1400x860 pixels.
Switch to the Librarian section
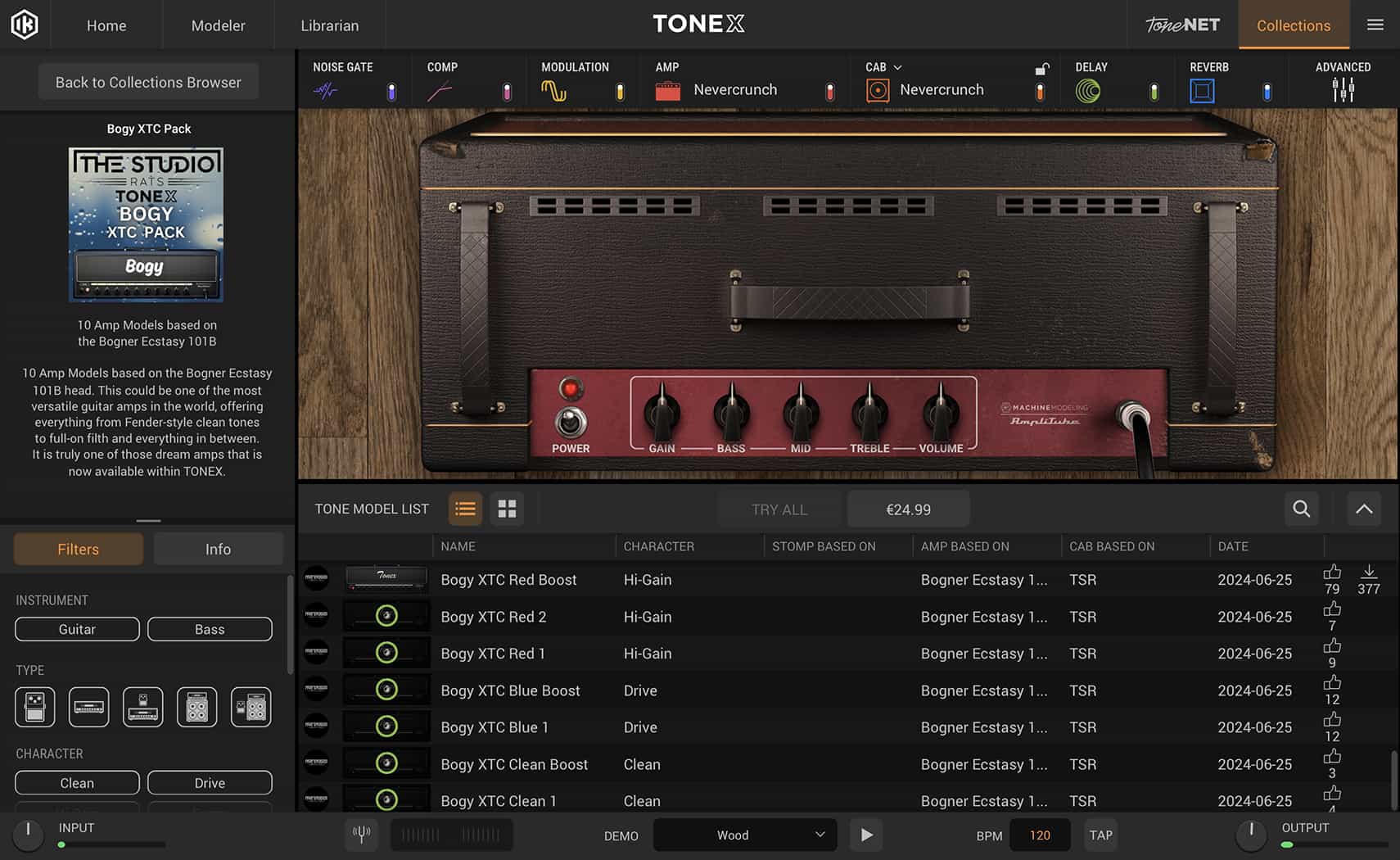330,25
